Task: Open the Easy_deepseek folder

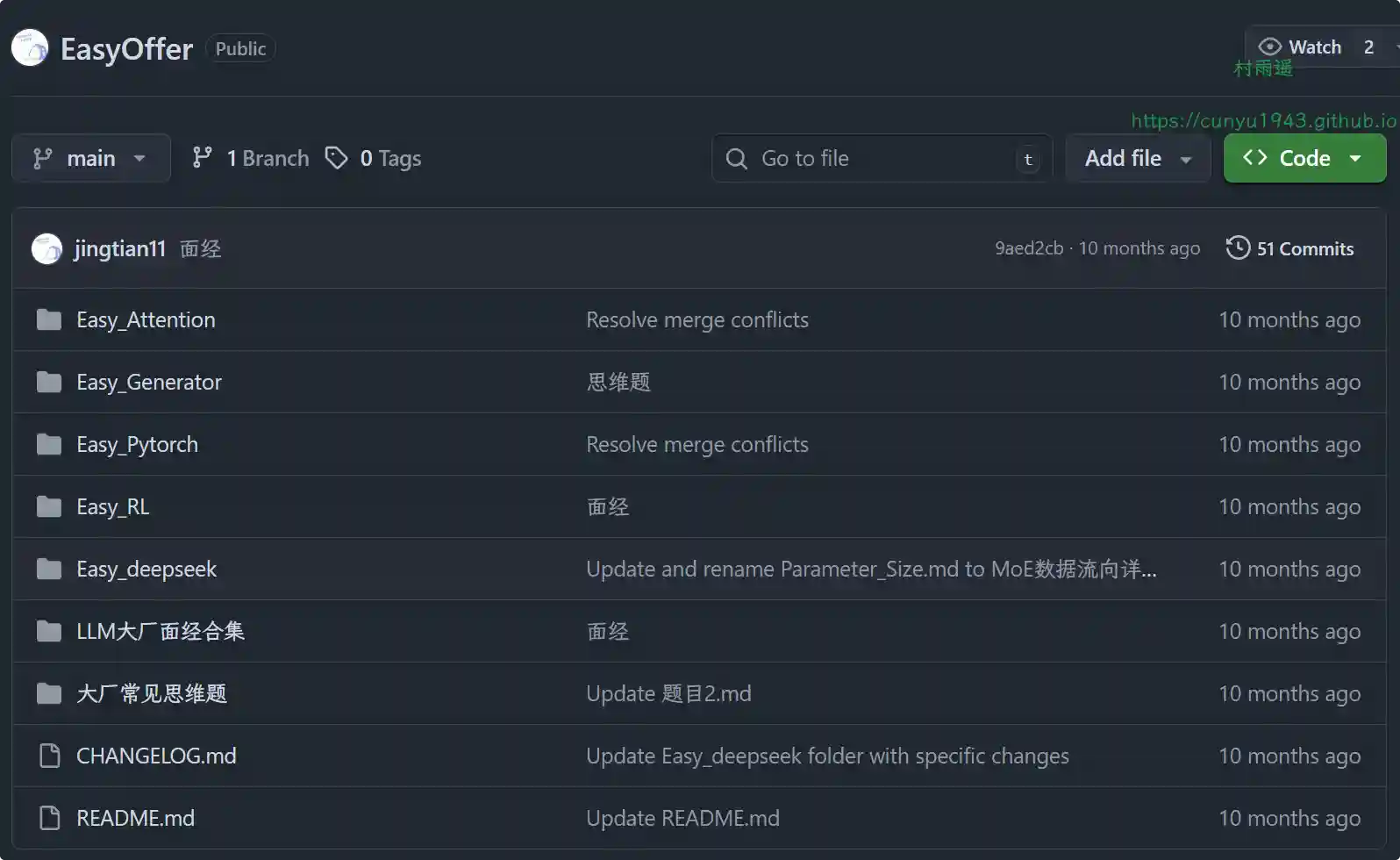Action: click(x=146, y=570)
